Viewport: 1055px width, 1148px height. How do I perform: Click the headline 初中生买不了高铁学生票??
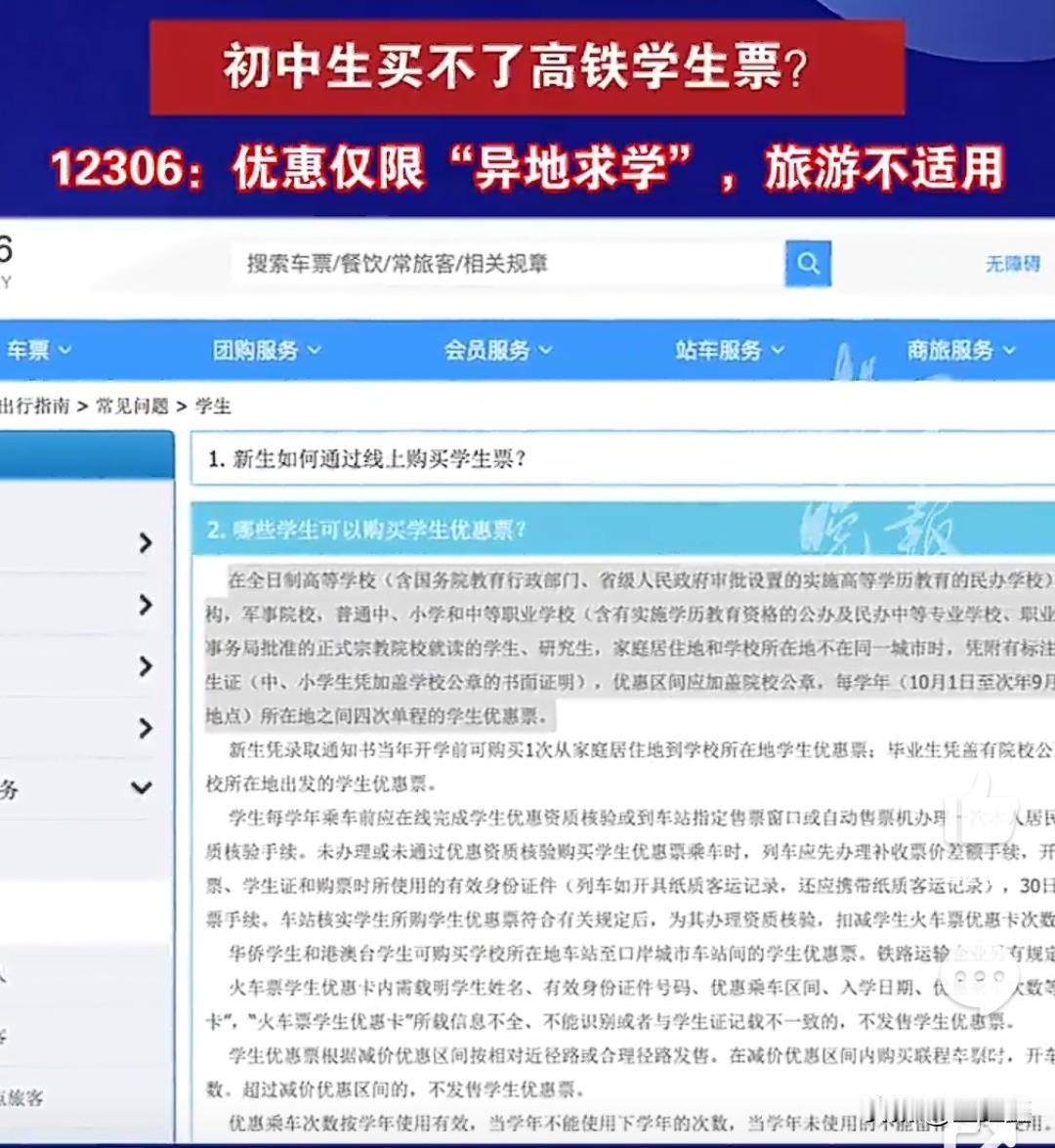pyautogui.click(x=516, y=66)
